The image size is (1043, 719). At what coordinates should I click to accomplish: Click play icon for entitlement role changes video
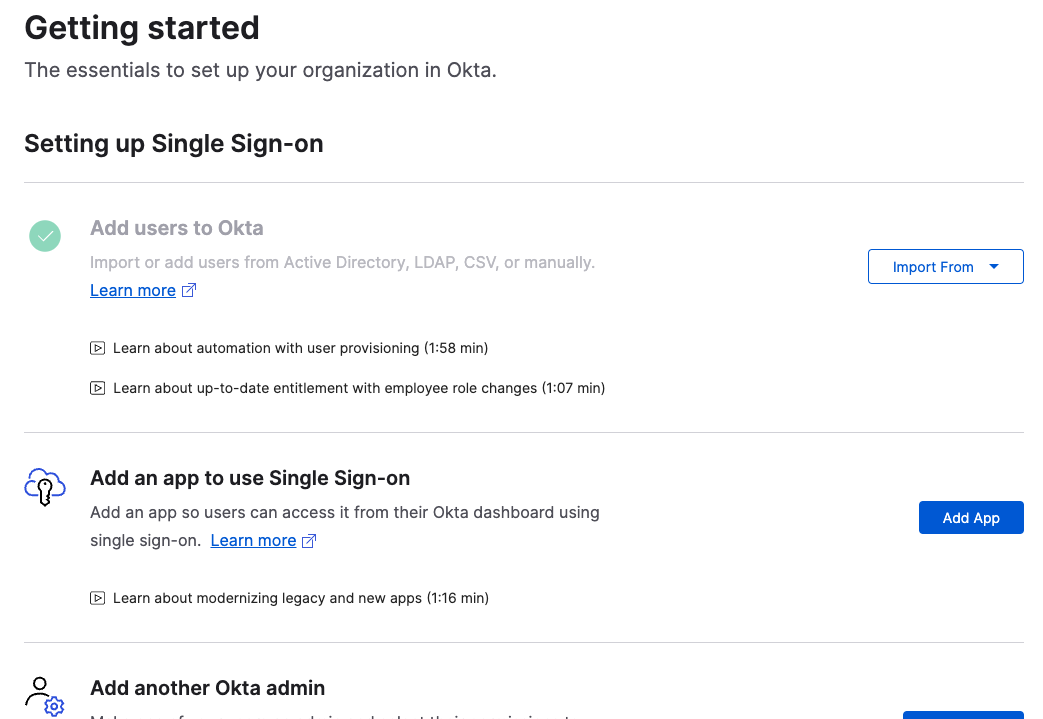97,388
